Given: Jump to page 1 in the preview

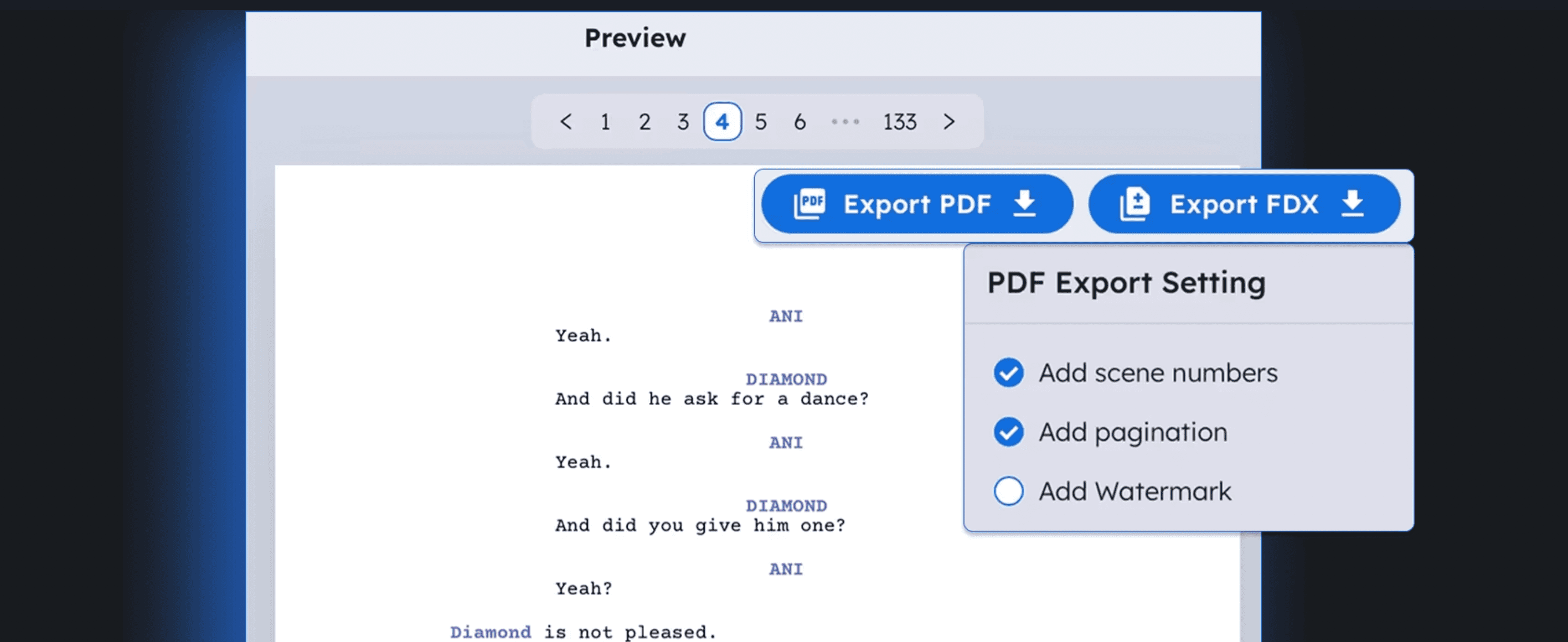Looking at the screenshot, I should tap(605, 121).
